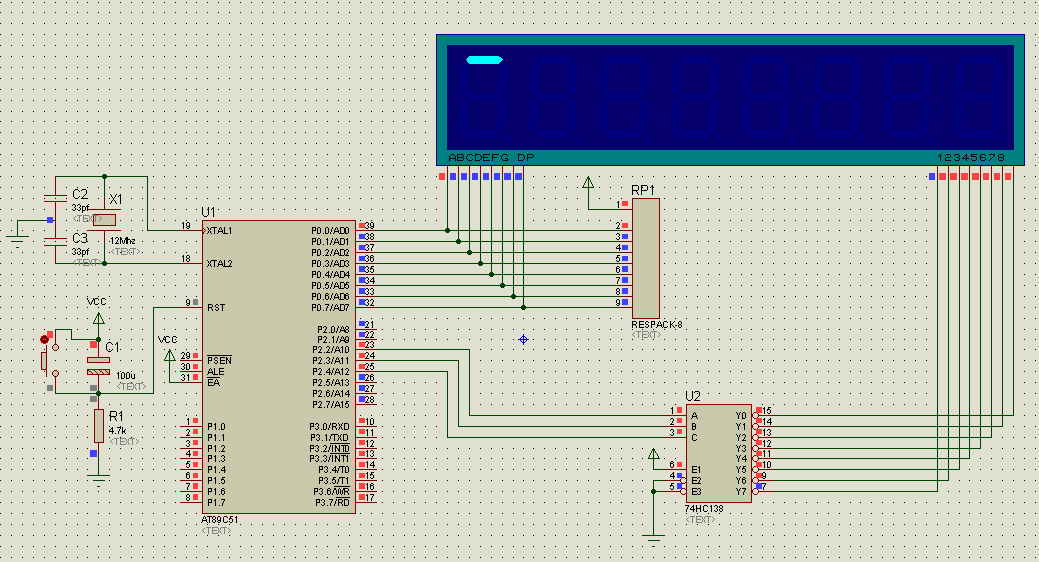
Task: Click the P0.0/AD0 pin label
Action: (x=330, y=231)
